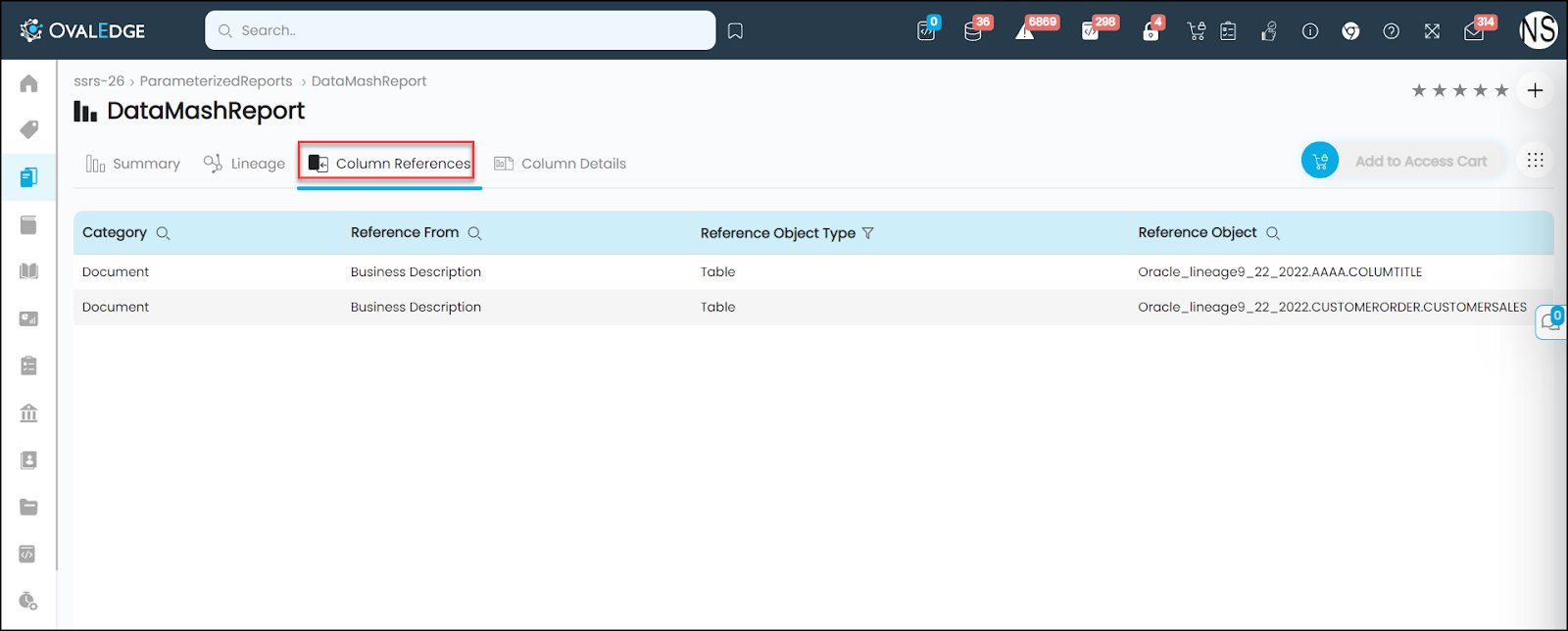
Task: Navigate to ssrs-26 breadcrumb
Action: click(99, 81)
